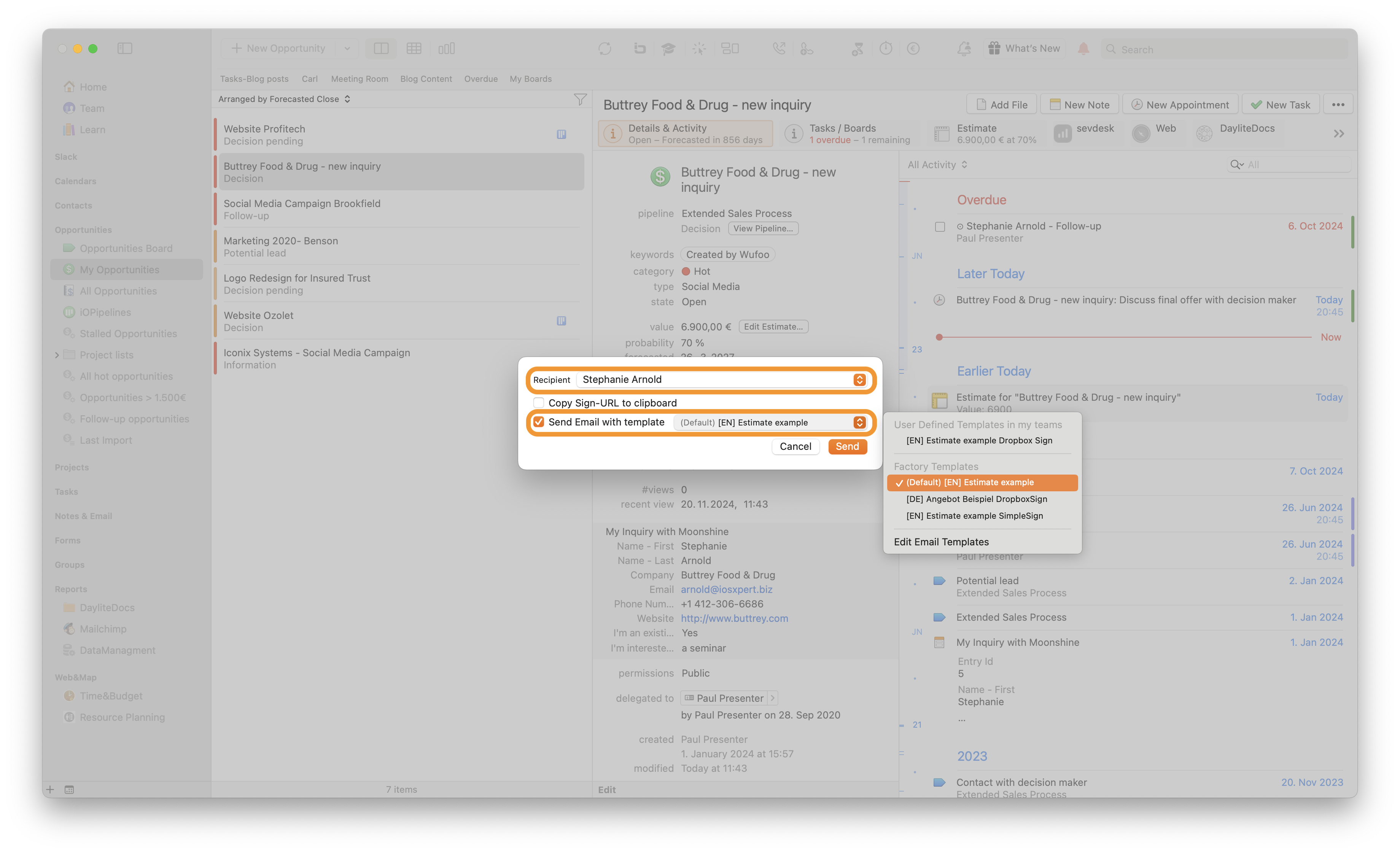The width and height of the screenshot is (1400, 854).
Task: Open the gift icon What's New
Action: [994, 48]
